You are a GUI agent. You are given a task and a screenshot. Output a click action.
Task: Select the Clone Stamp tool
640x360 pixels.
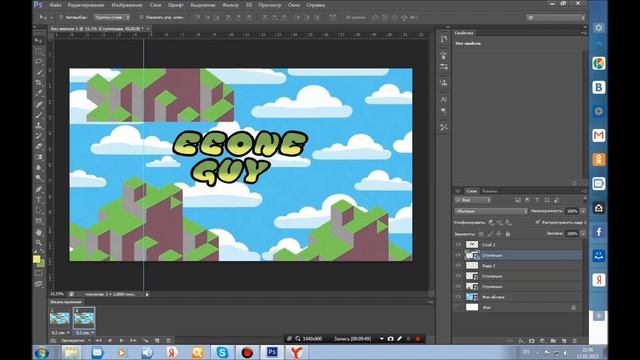[x=39, y=125]
